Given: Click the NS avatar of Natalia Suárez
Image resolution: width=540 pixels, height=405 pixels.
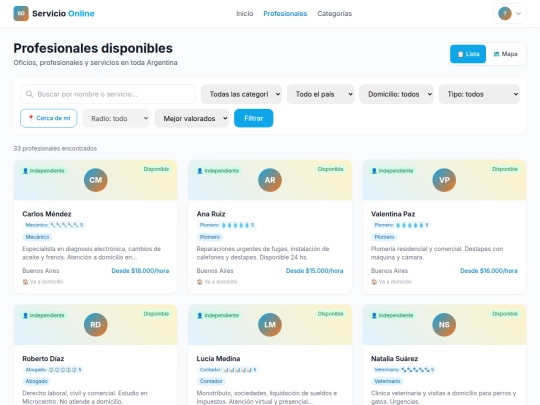Looking at the screenshot, I should pyautogui.click(x=444, y=324).
